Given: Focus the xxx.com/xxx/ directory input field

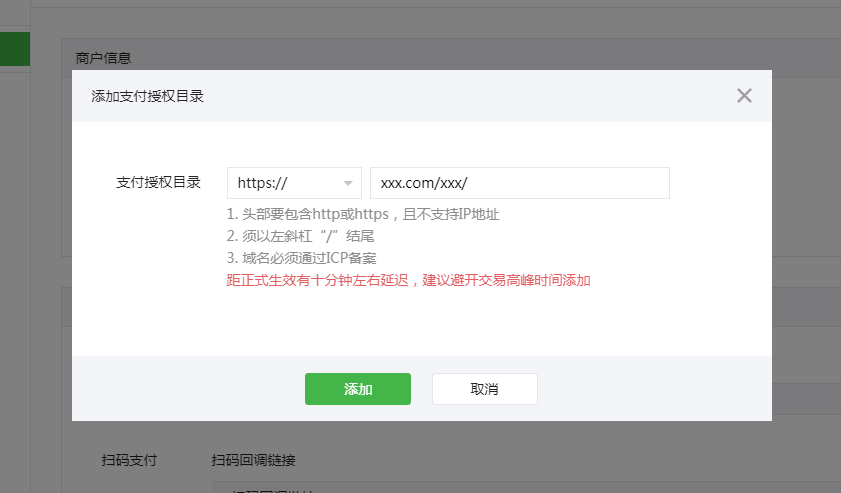Looking at the screenshot, I should (519, 183).
